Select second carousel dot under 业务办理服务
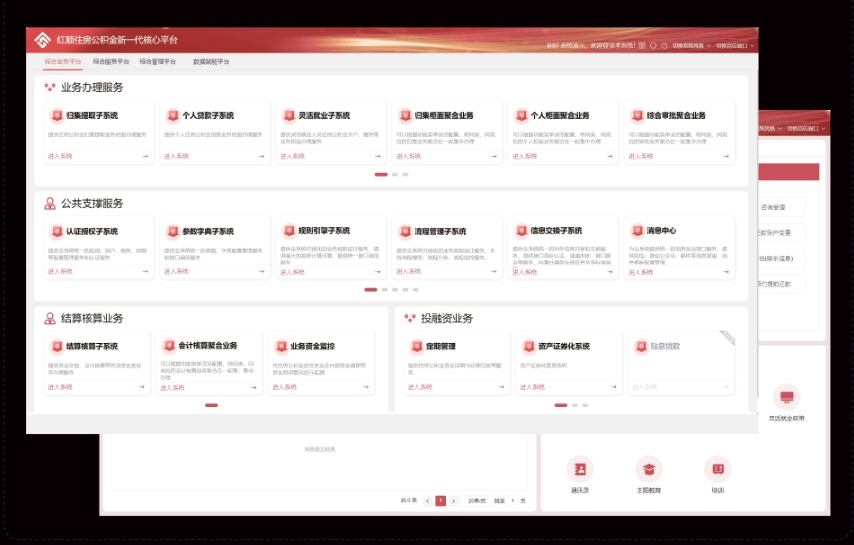The height and width of the screenshot is (545, 854). 395,175
